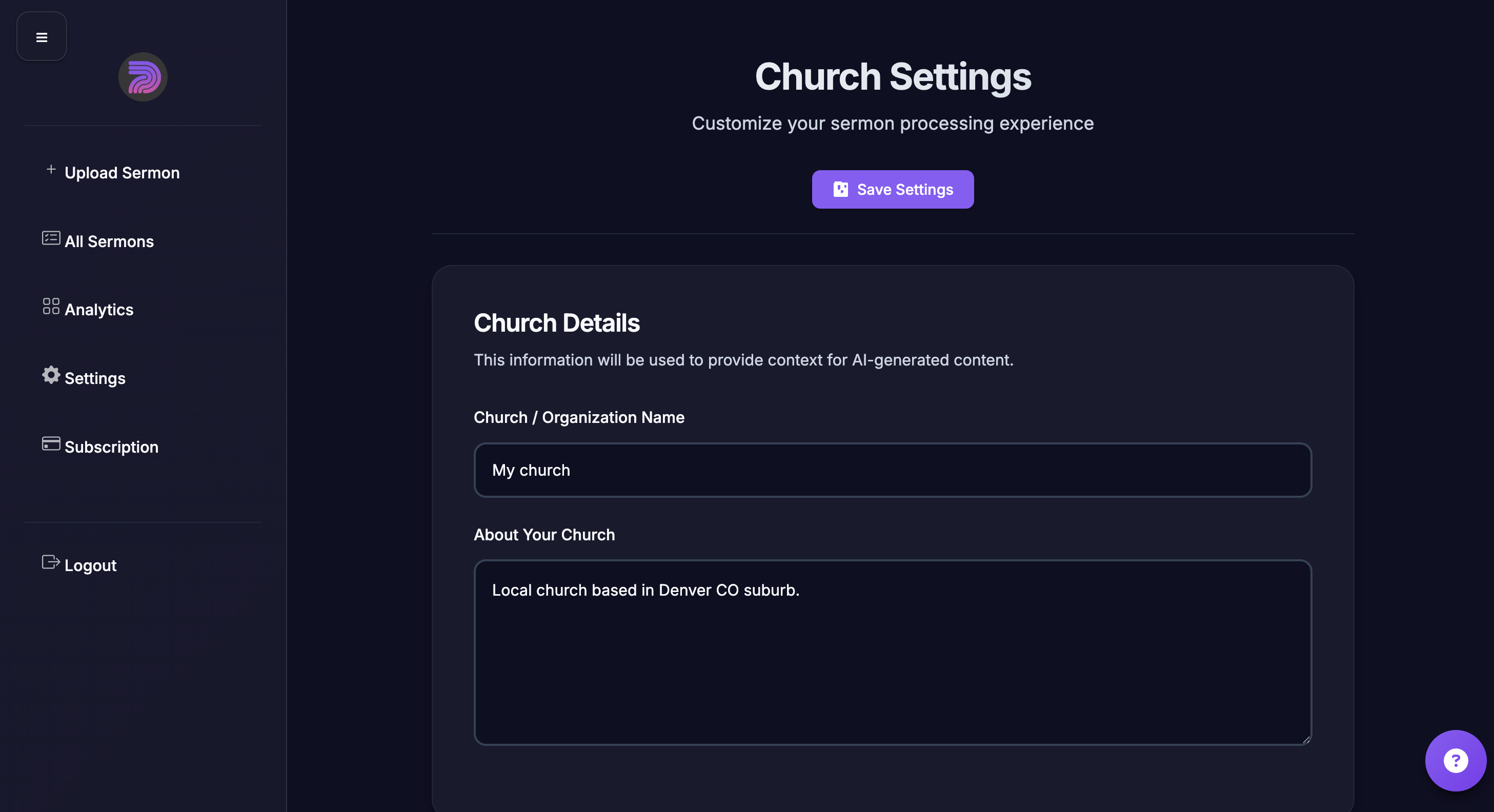This screenshot has height=812, width=1494.
Task: Click the purple app logo
Action: pos(143,77)
